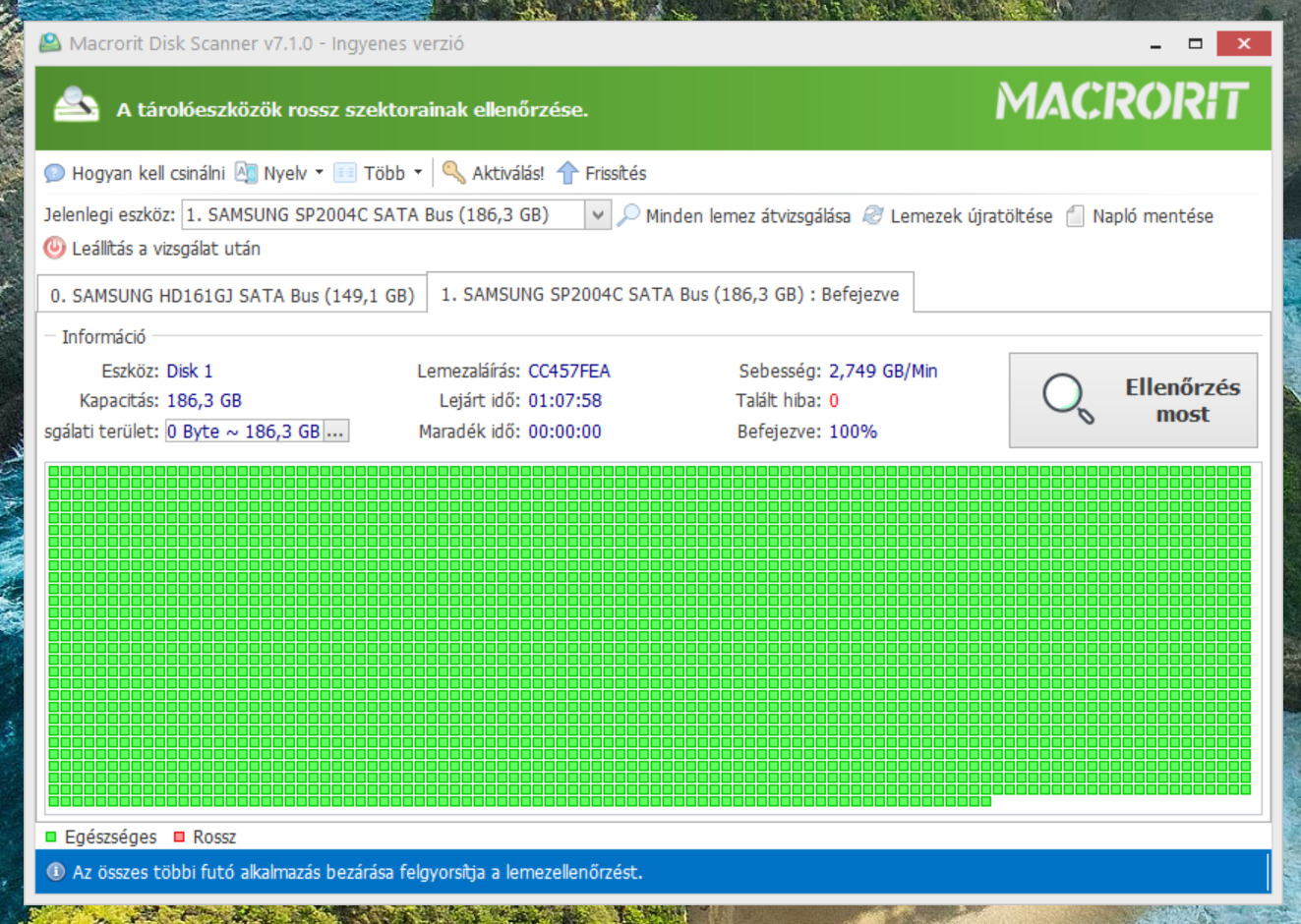The image size is (1301, 924).
Task: Click the magnifier icon for Minden lemez átvizsgálása
Action: (628, 215)
